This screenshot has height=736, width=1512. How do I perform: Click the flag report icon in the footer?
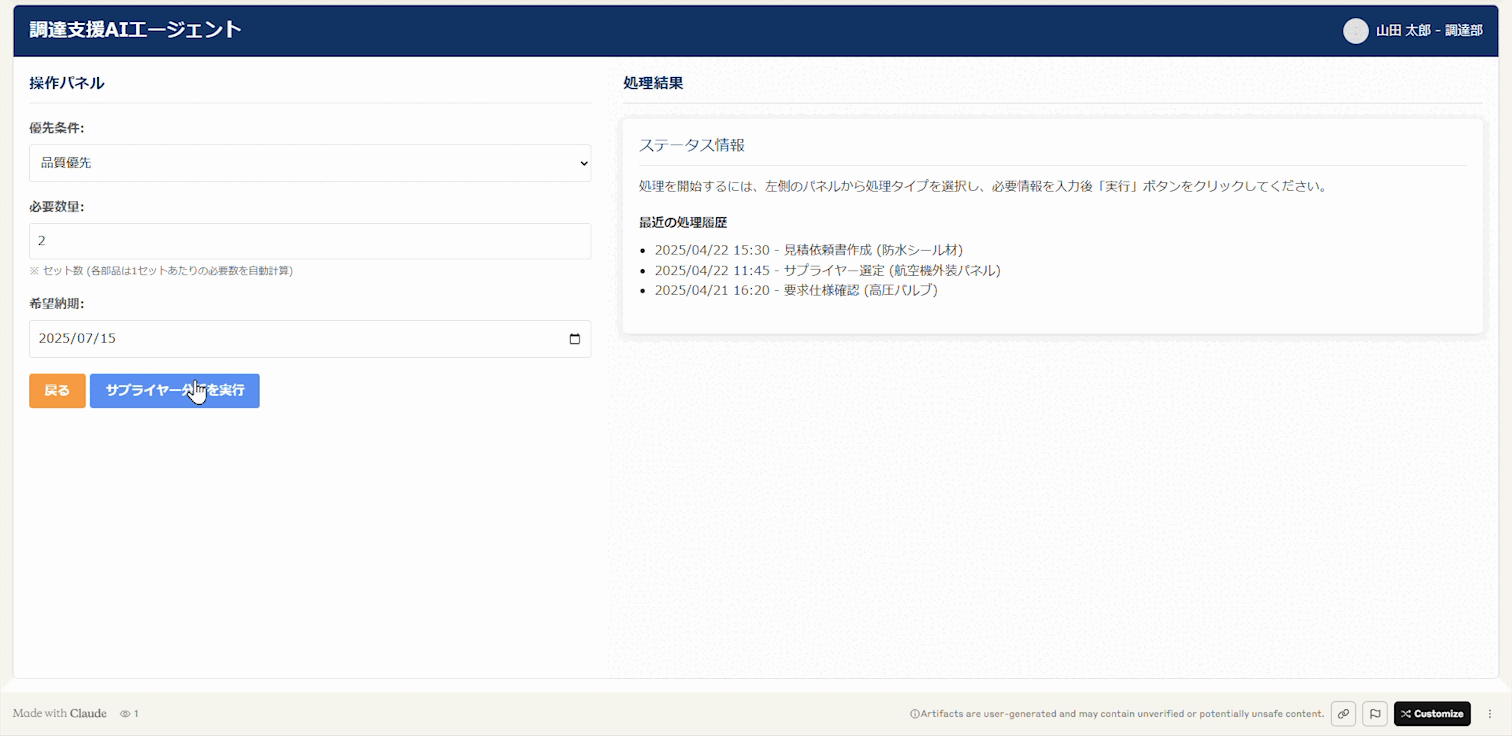pos(1375,713)
